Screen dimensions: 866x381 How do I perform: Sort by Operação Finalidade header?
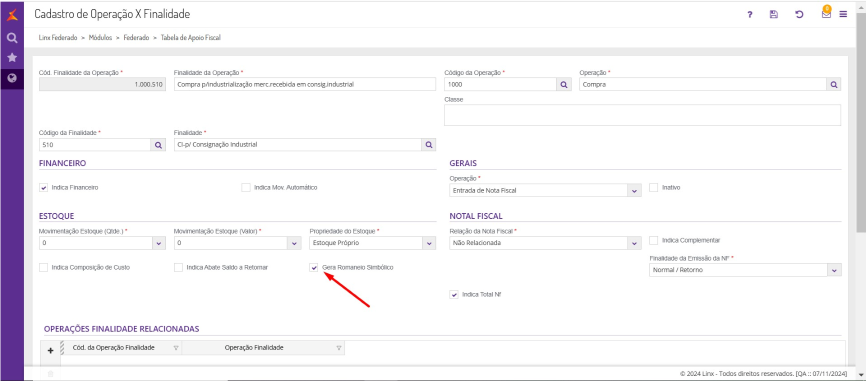pyautogui.click(x=254, y=348)
